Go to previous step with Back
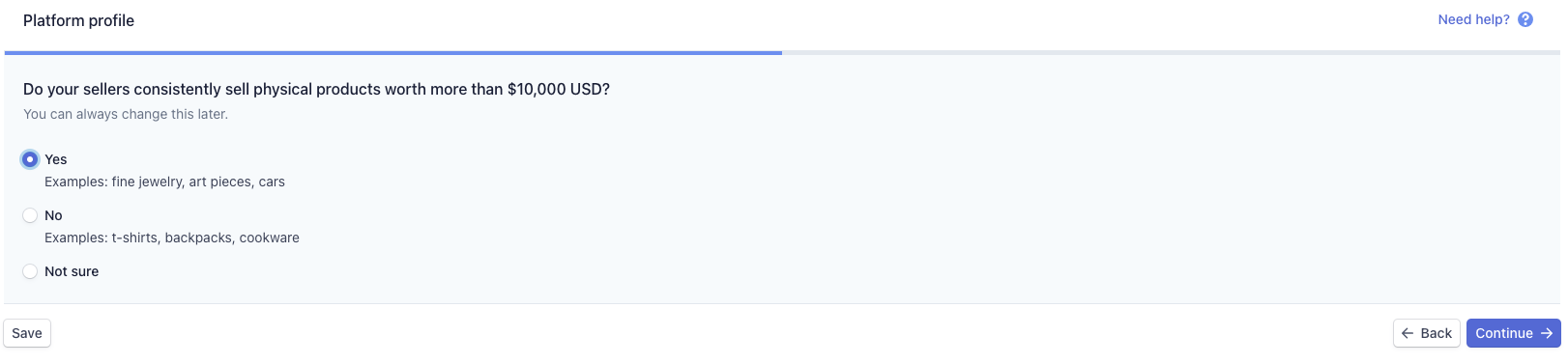The width and height of the screenshot is (1568, 364). tap(1427, 333)
